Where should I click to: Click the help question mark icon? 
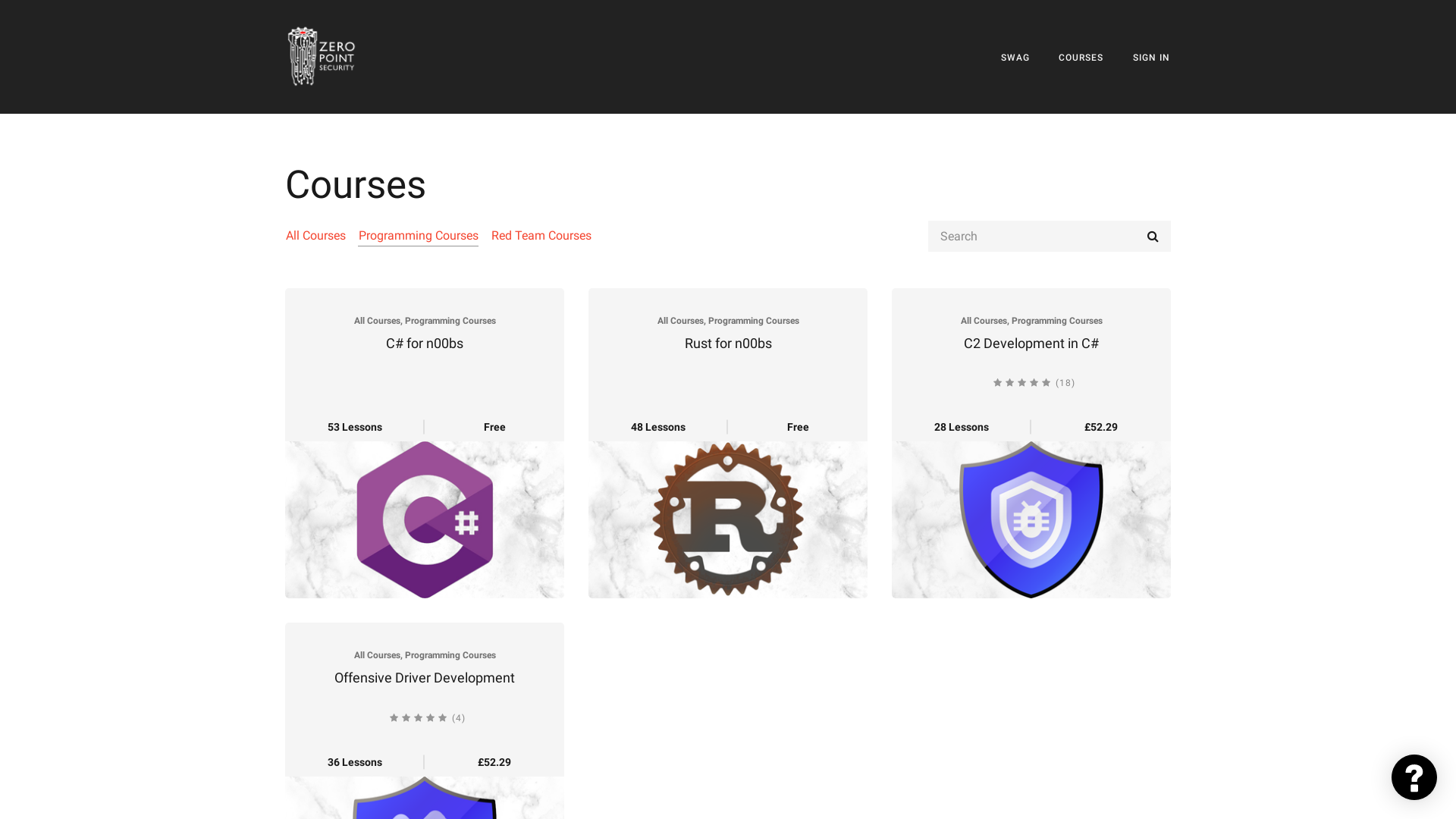pyautogui.click(x=1414, y=777)
